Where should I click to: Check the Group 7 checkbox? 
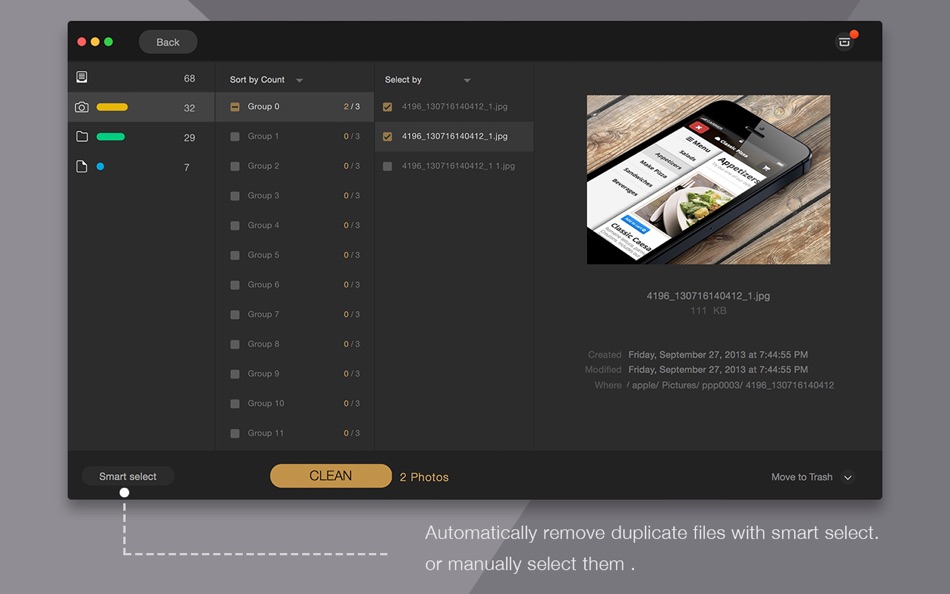coord(234,315)
